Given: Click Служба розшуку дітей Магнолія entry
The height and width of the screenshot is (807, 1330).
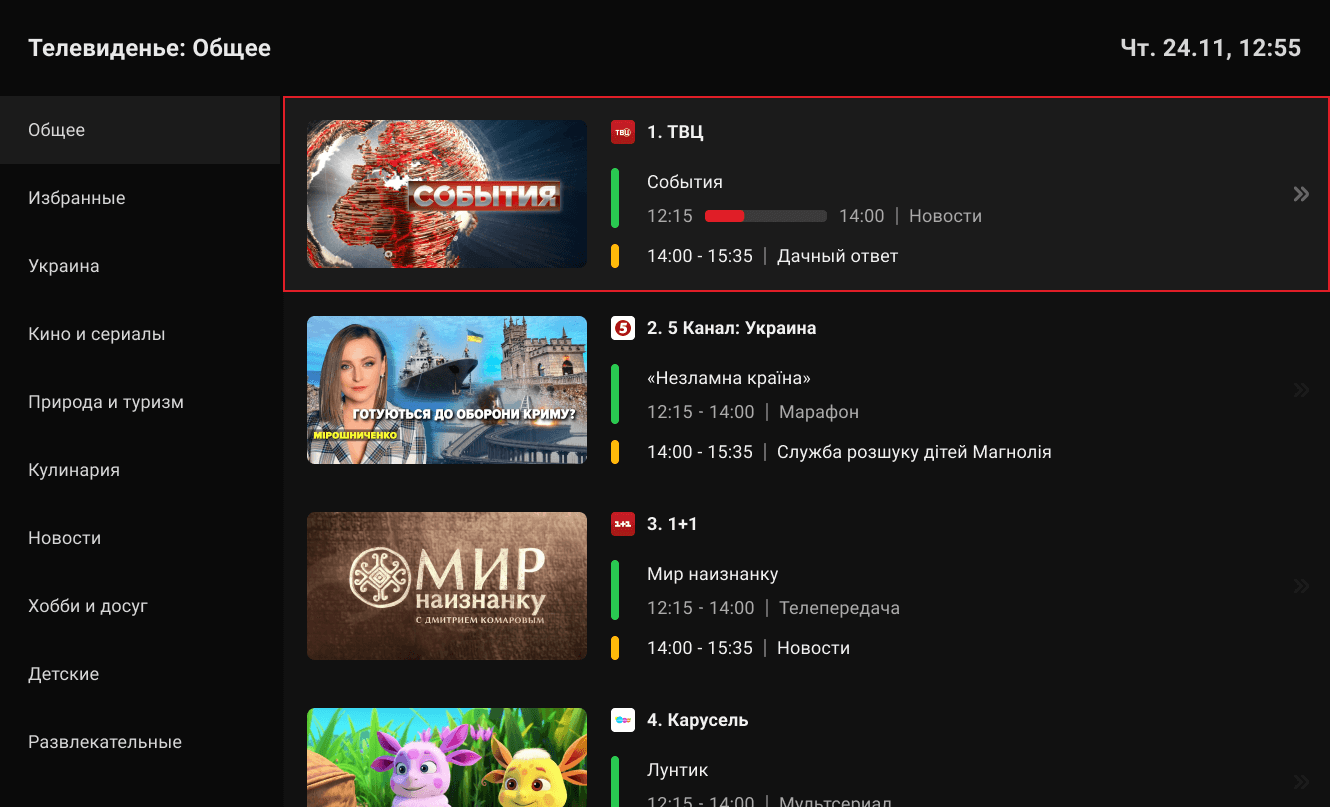Looking at the screenshot, I should coord(914,452).
